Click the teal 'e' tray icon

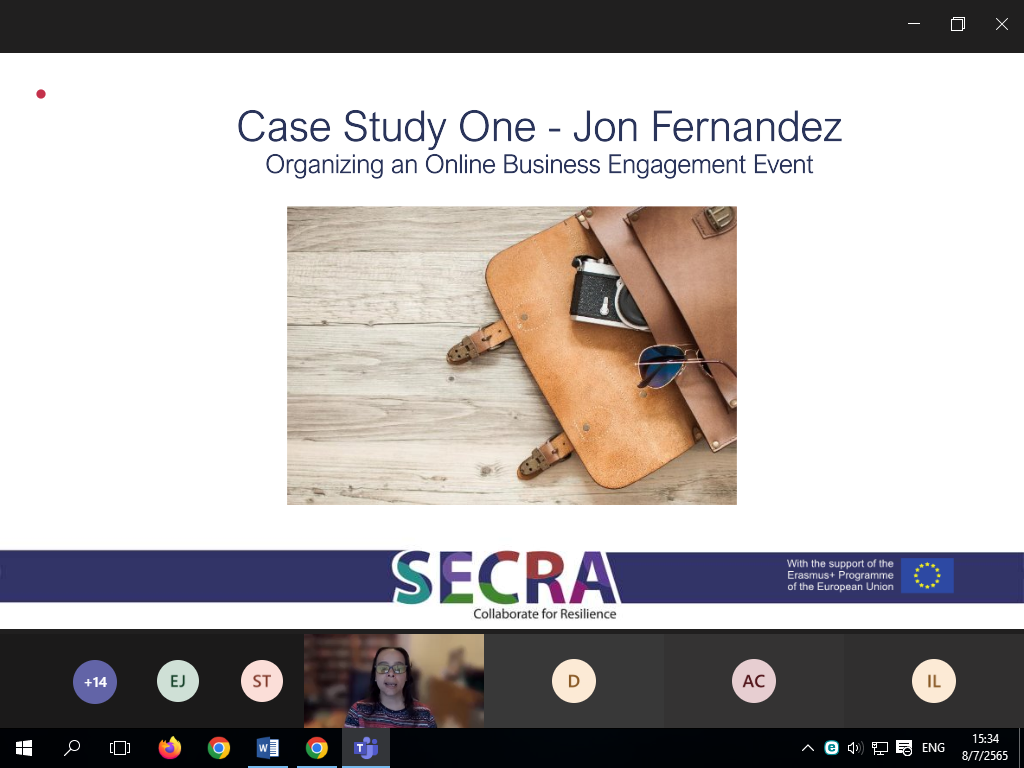pyautogui.click(x=831, y=748)
